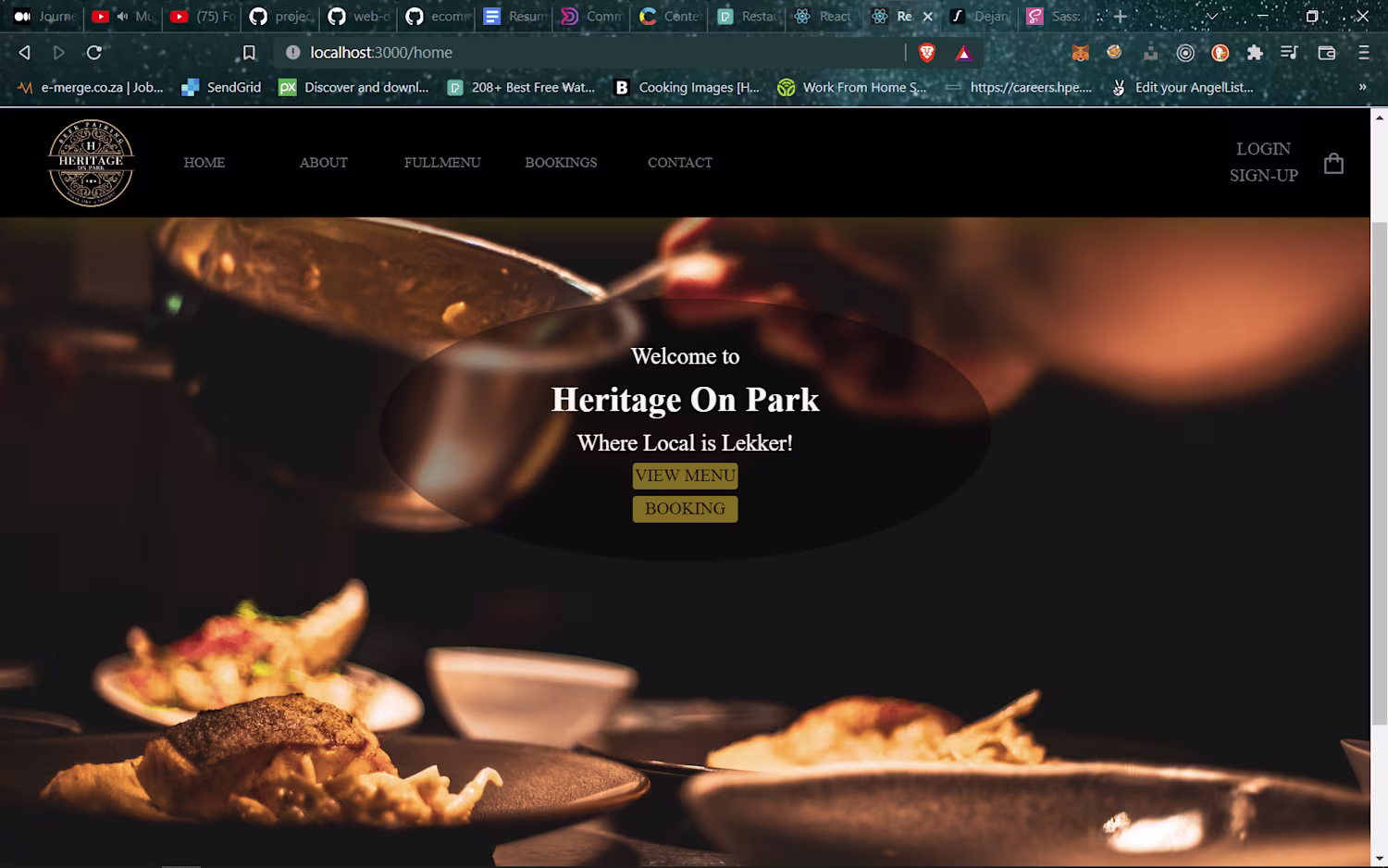Switch to the 'Restau' tab
This screenshot has width=1388, height=868.
(749, 16)
